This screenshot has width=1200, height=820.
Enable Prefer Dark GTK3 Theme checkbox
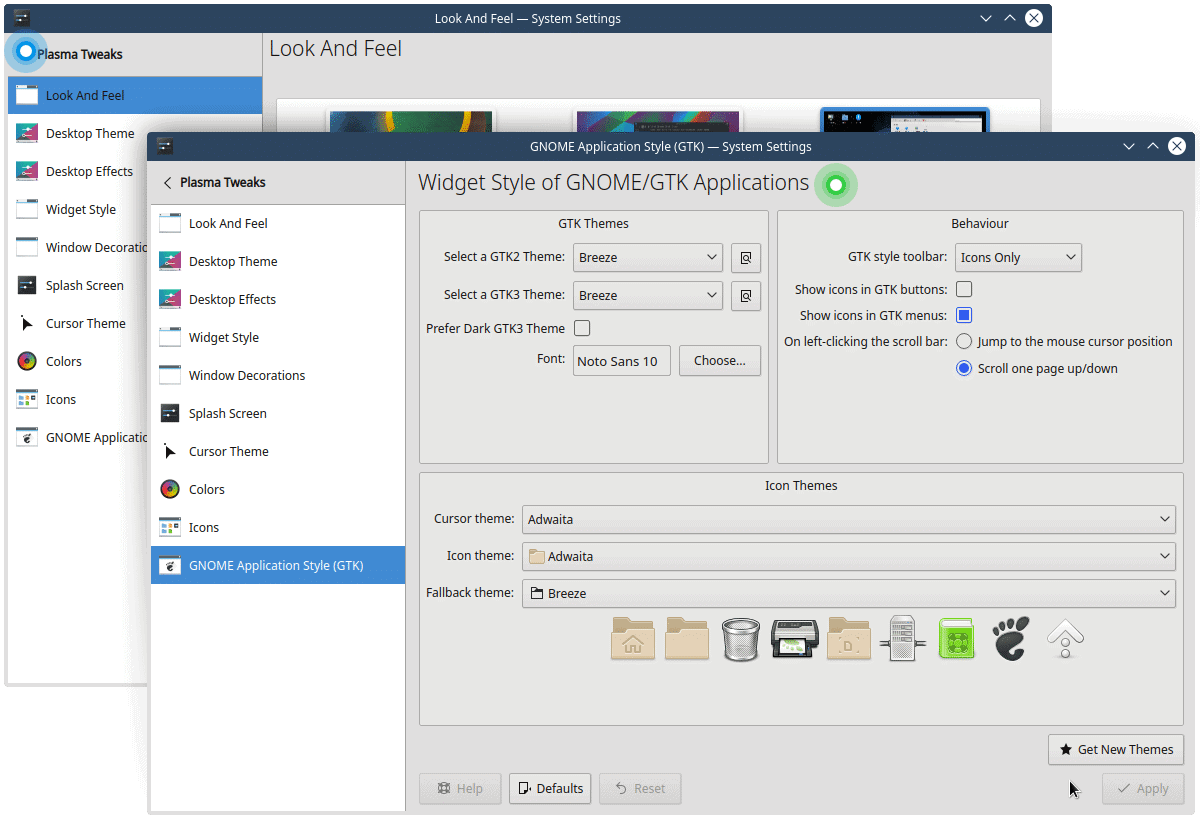pos(582,328)
